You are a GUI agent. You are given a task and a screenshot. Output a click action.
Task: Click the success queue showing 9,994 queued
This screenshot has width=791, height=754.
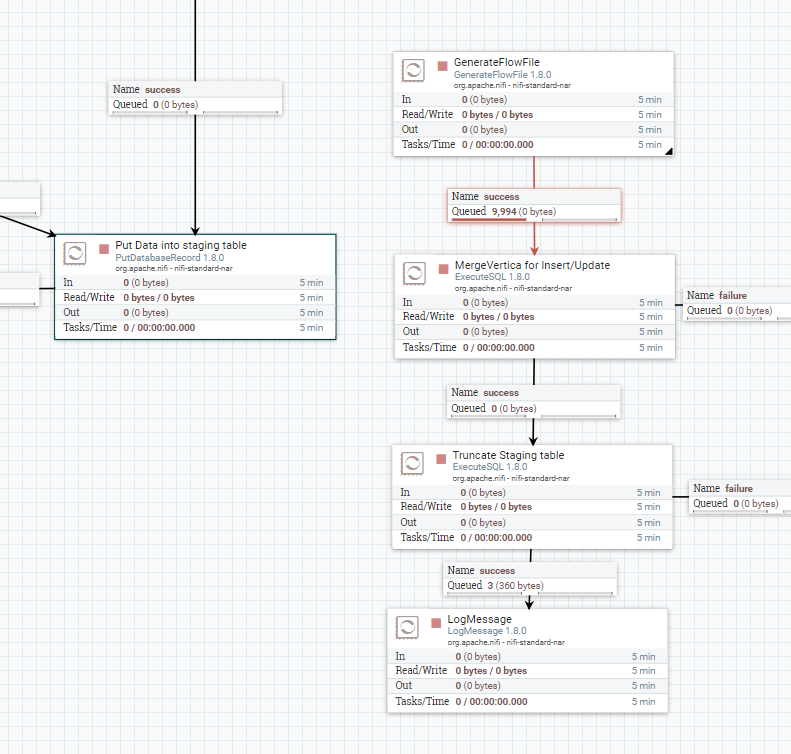[534, 205]
